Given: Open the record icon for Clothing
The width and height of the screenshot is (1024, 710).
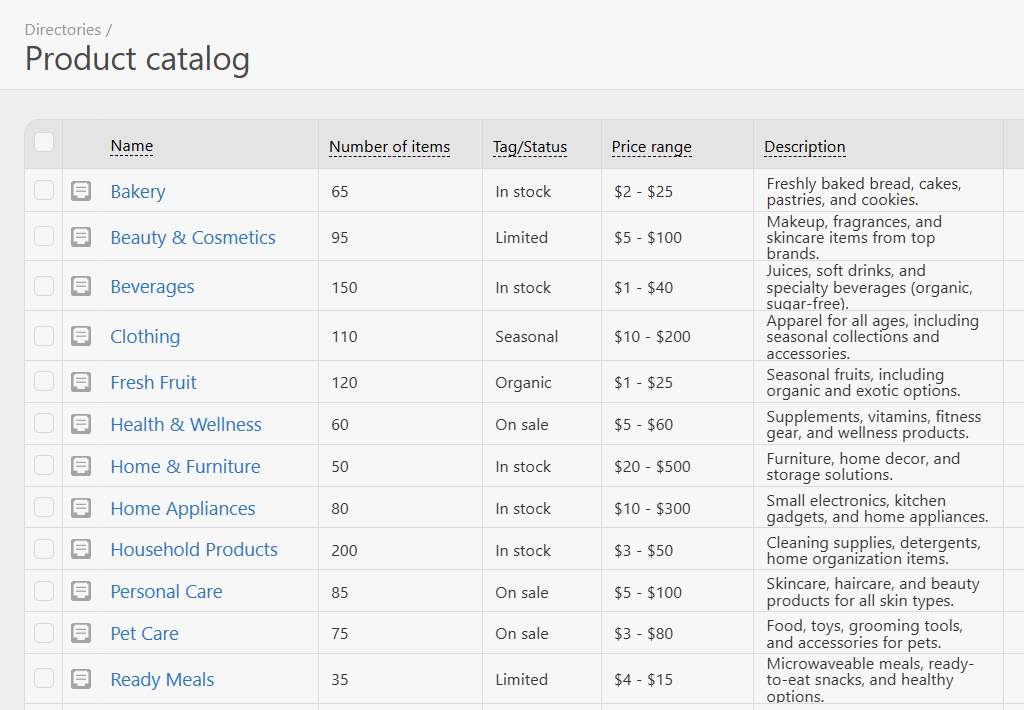Looking at the screenshot, I should coord(81,336).
